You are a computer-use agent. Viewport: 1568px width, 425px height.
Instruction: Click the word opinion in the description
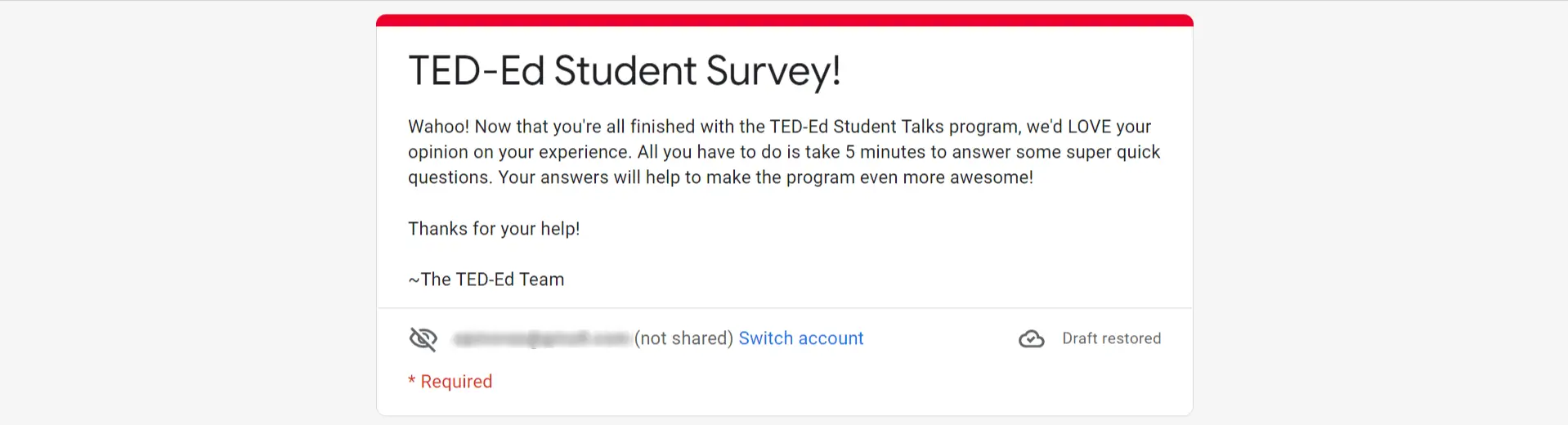point(437,152)
